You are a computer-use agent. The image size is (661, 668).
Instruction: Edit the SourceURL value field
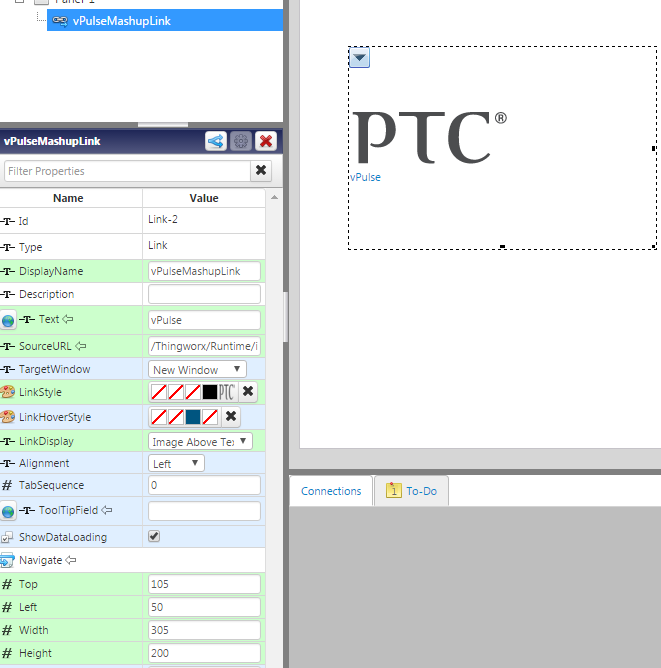click(204, 346)
